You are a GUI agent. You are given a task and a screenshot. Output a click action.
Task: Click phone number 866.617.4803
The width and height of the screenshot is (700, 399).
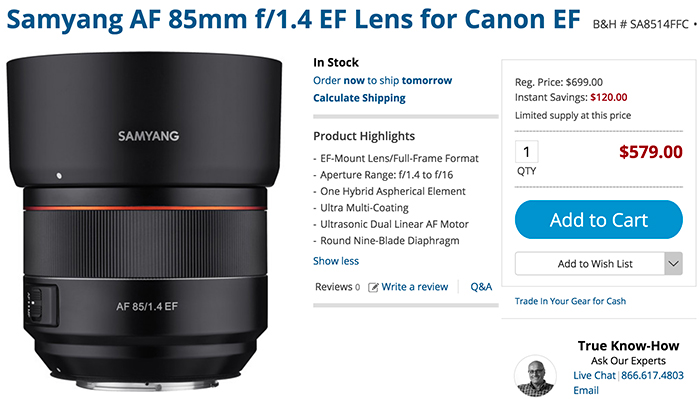[x=652, y=375]
